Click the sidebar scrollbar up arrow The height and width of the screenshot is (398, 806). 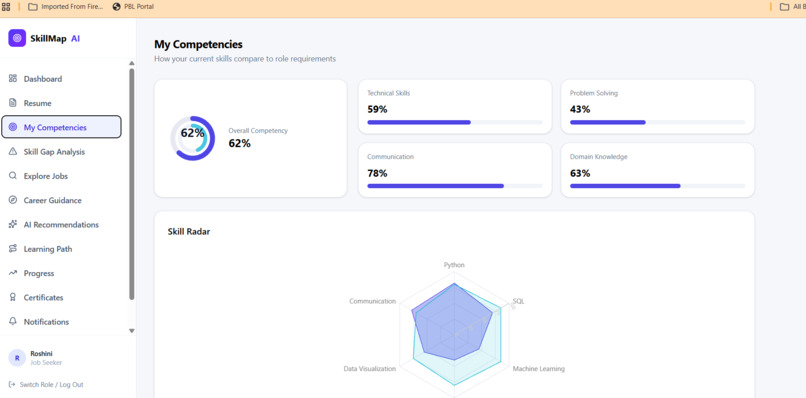[x=132, y=63]
